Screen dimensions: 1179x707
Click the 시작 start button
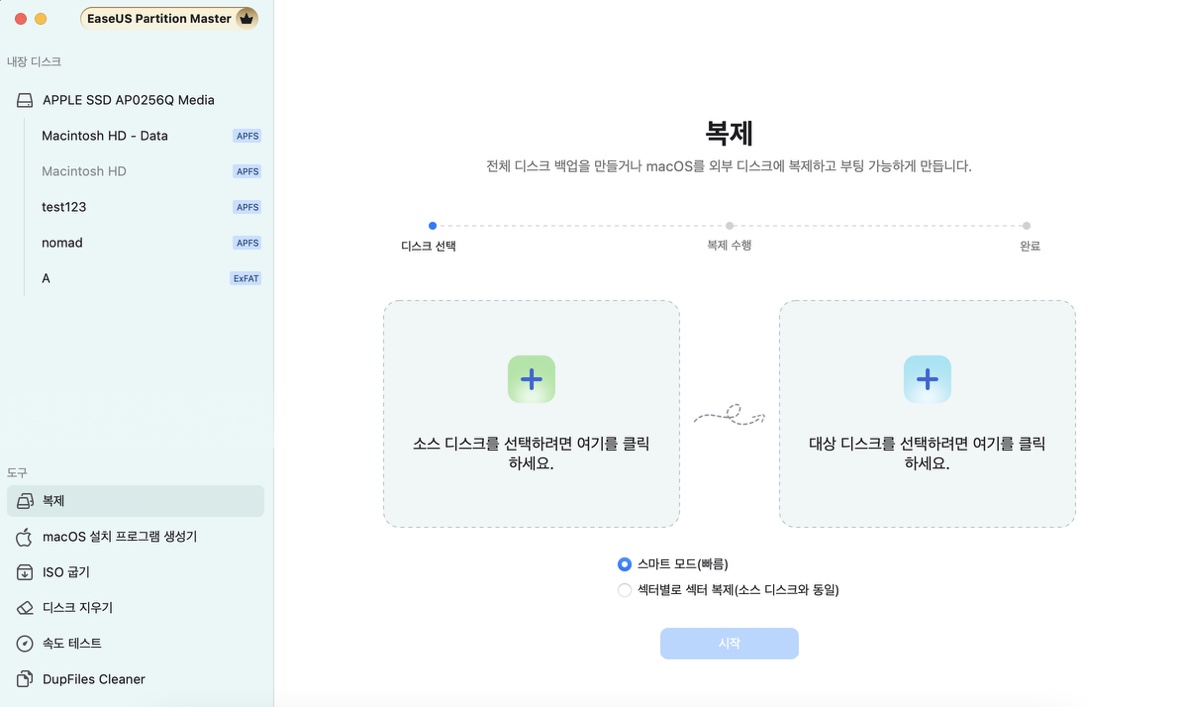click(x=729, y=644)
